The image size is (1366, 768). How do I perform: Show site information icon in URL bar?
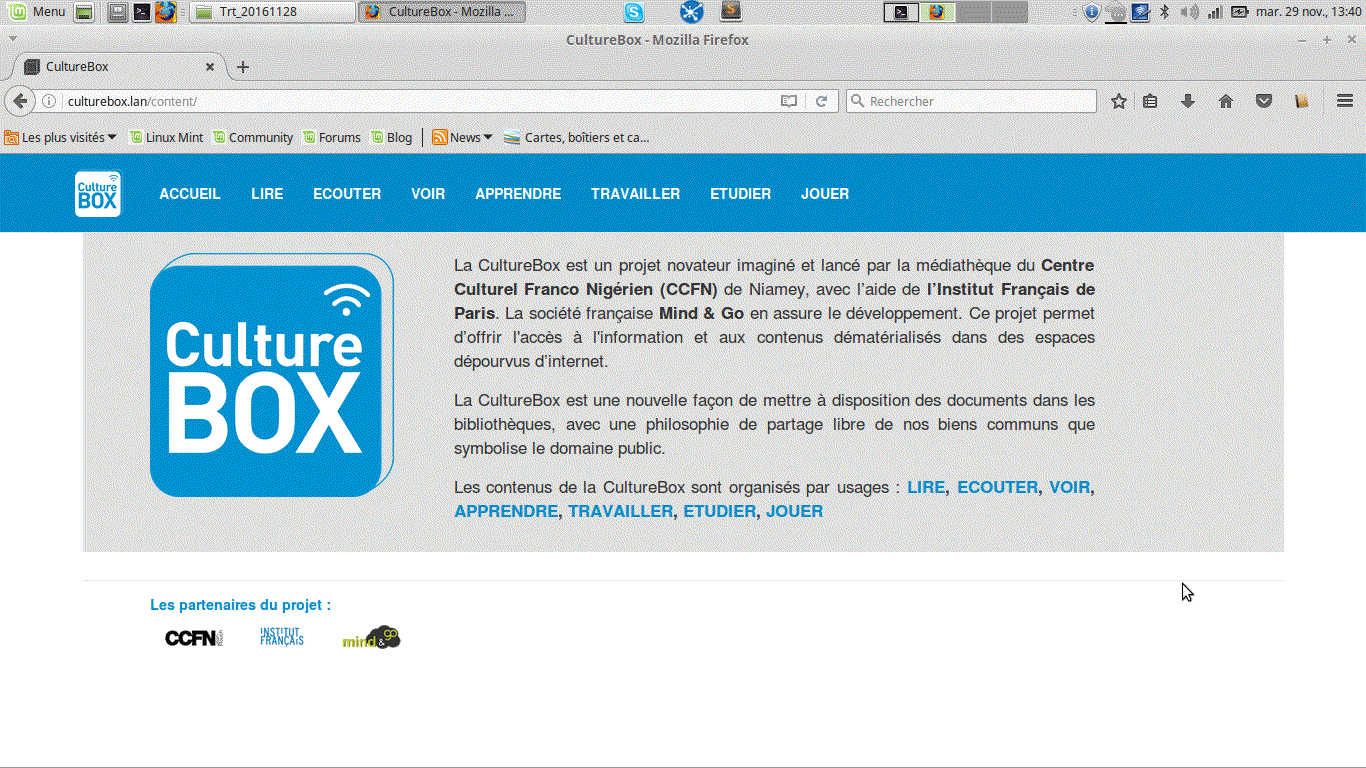point(48,101)
